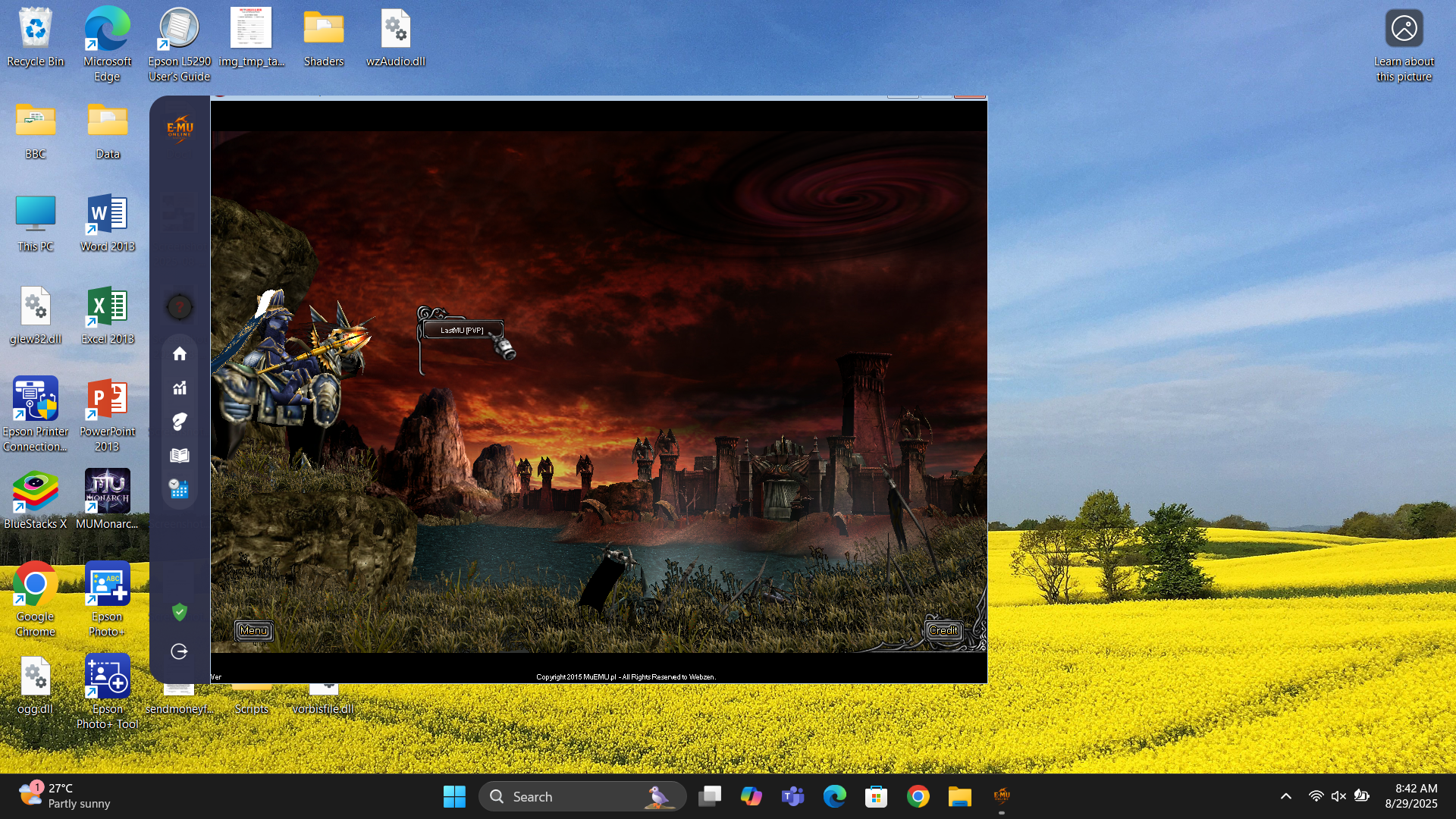Click the logout arrow icon in sidebar

tap(180, 651)
